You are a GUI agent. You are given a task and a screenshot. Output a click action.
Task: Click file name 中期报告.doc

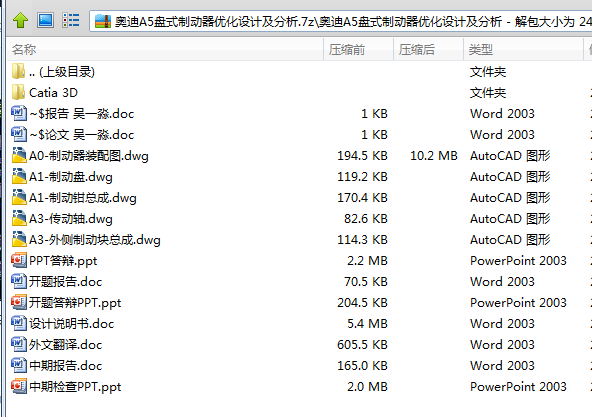[x=65, y=366]
